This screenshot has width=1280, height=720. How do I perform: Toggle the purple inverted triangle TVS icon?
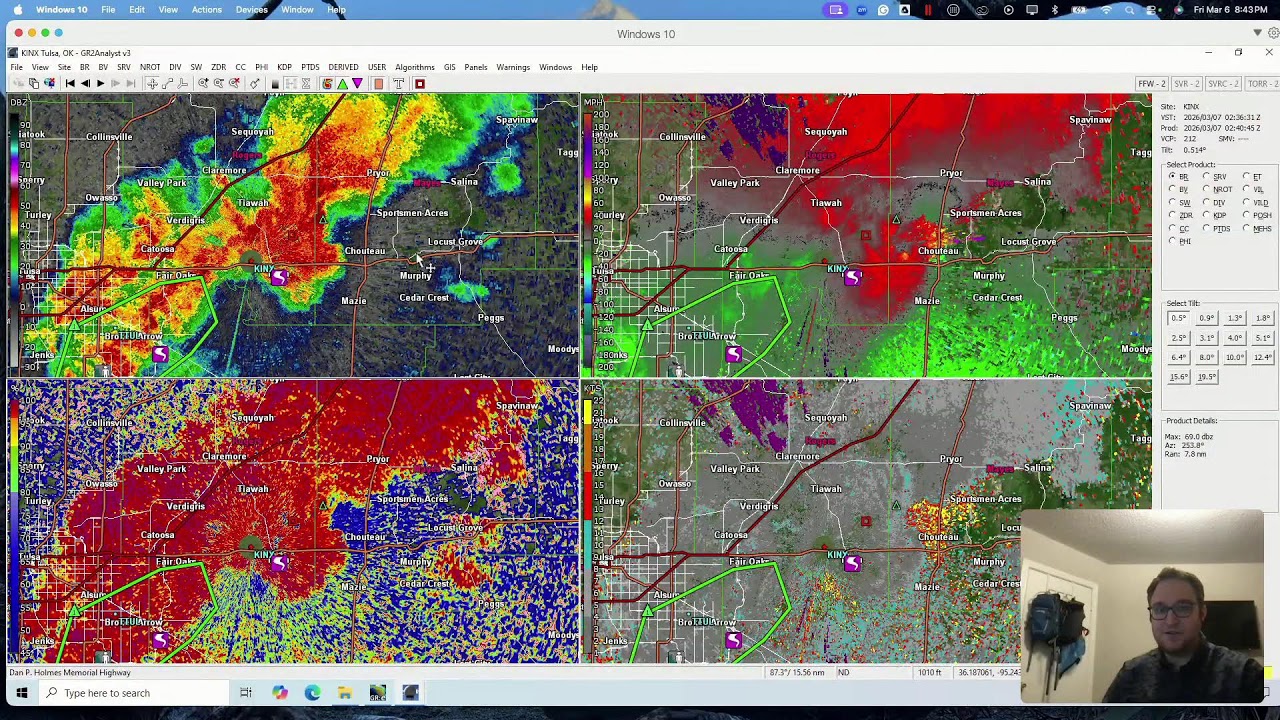coord(357,84)
